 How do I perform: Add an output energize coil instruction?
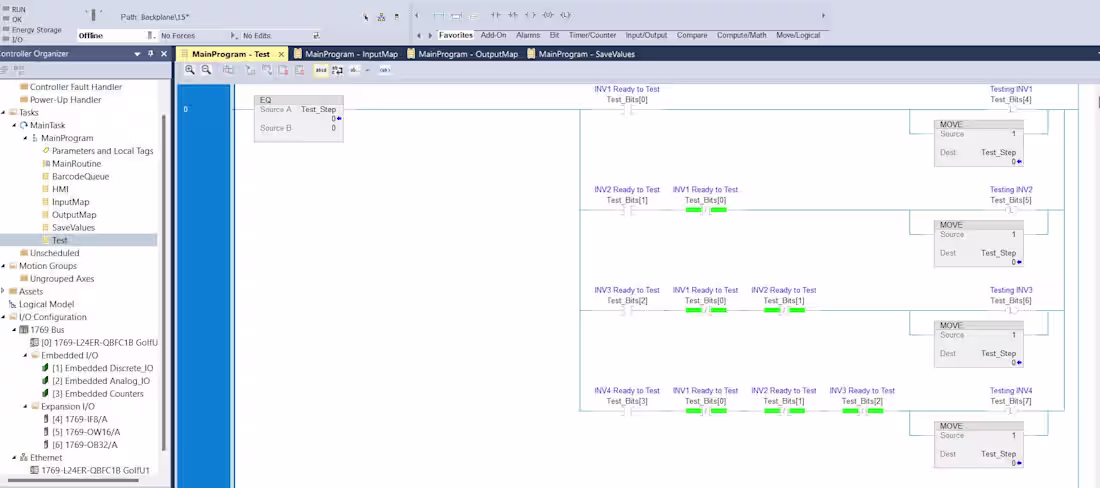530,15
